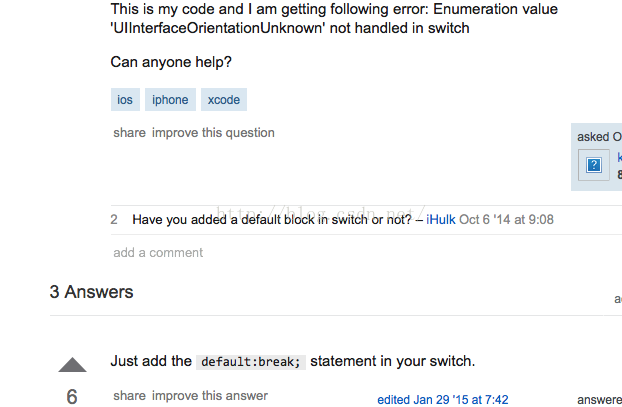This screenshot has width=622, height=407.
Task: Click share under the question
Action: coord(129,132)
